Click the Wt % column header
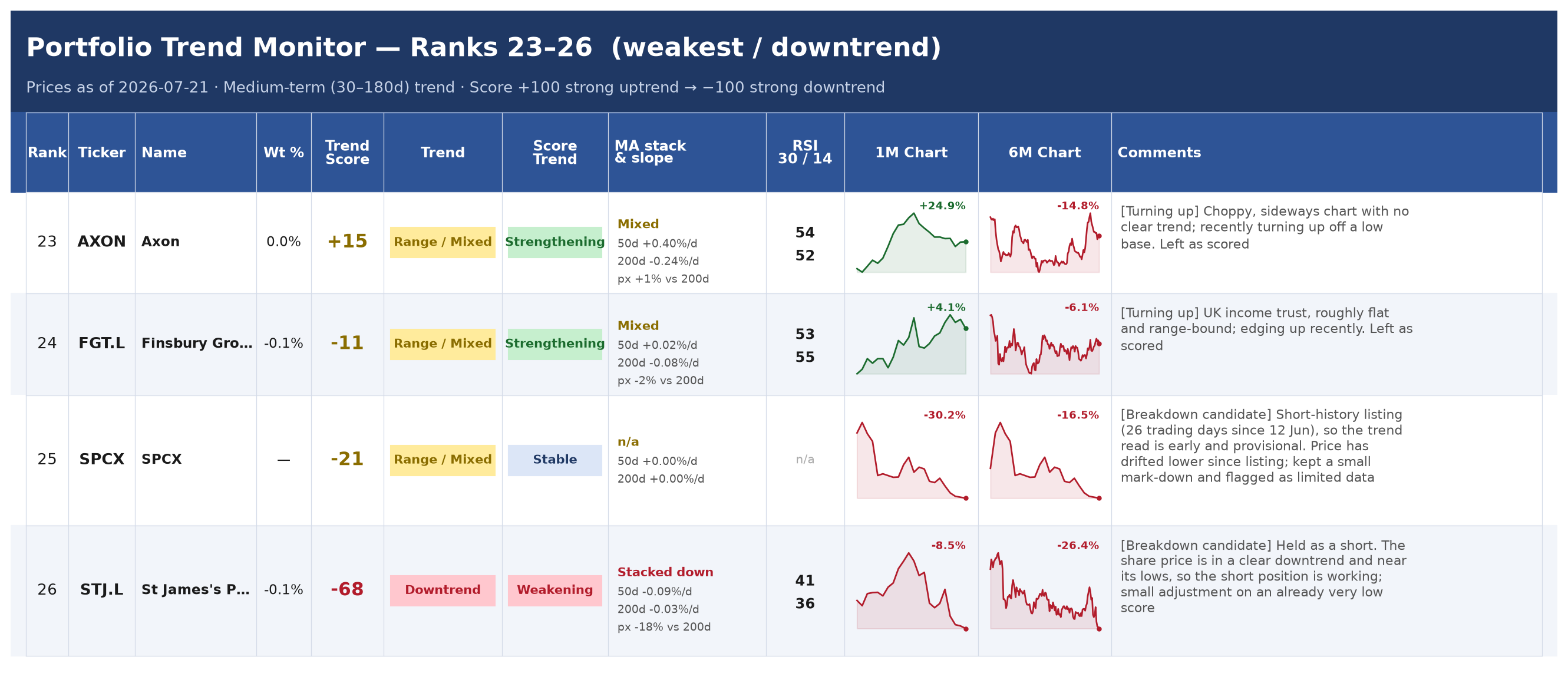 283,152
